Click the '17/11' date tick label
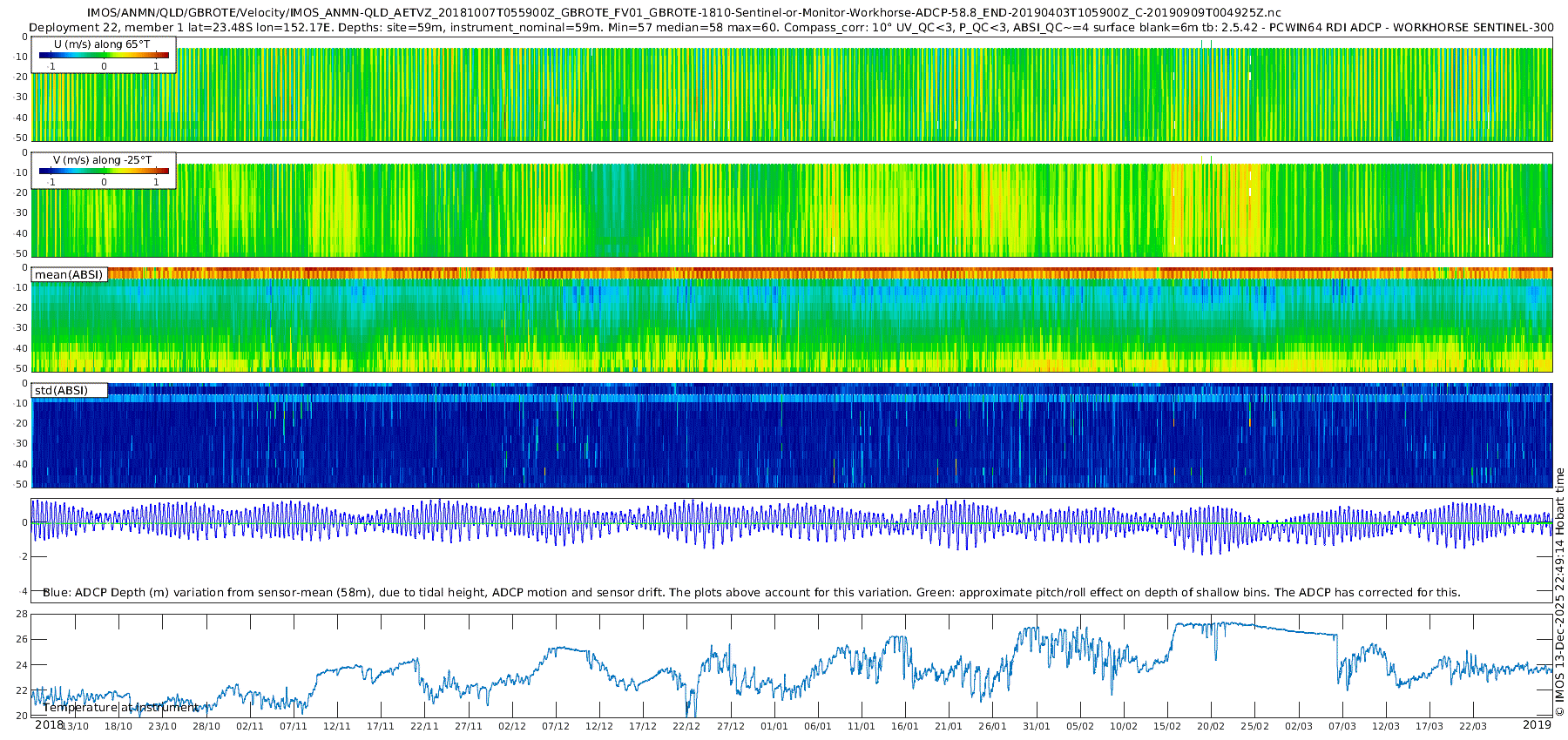 pos(381,726)
